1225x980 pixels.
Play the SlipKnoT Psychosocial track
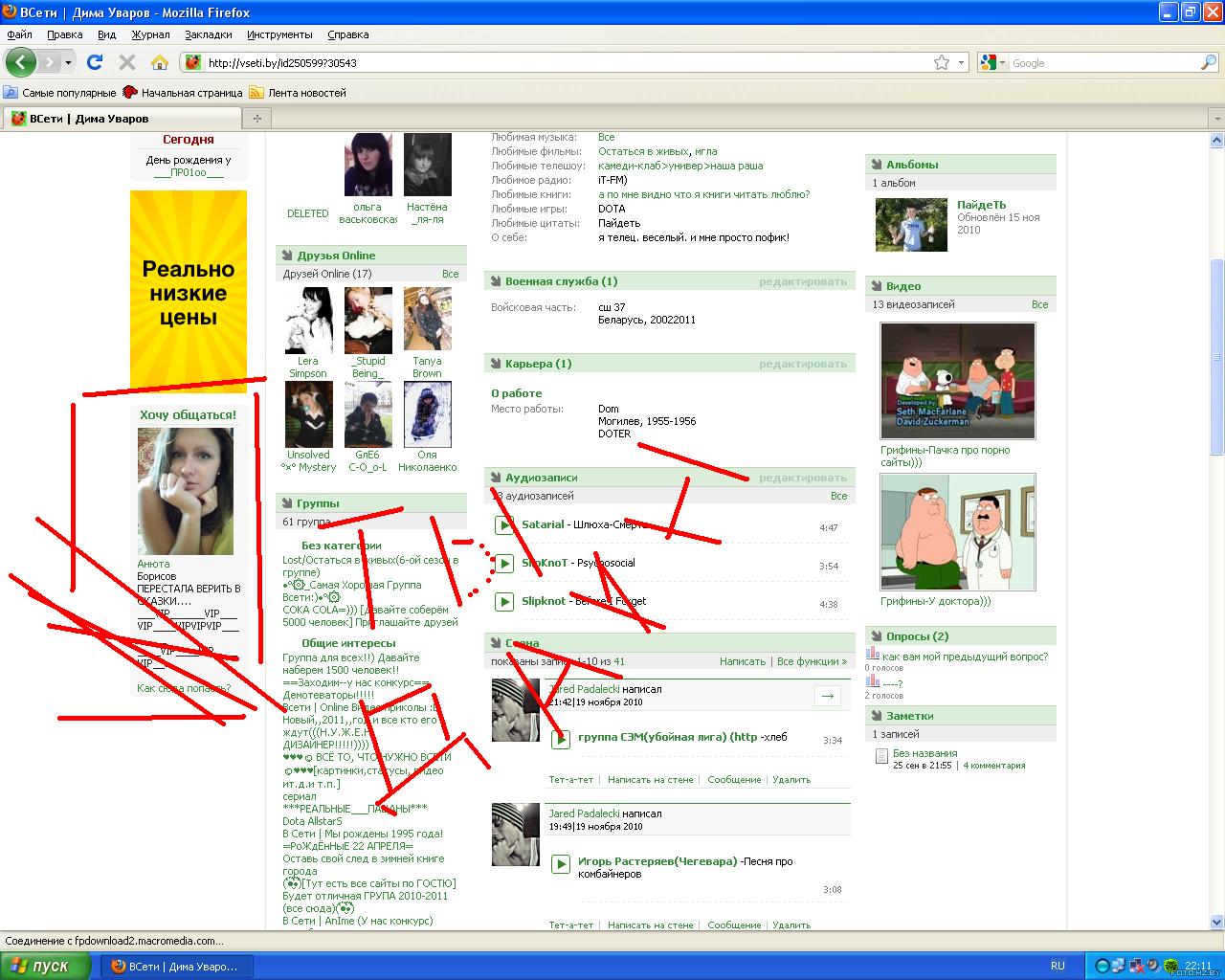point(504,563)
